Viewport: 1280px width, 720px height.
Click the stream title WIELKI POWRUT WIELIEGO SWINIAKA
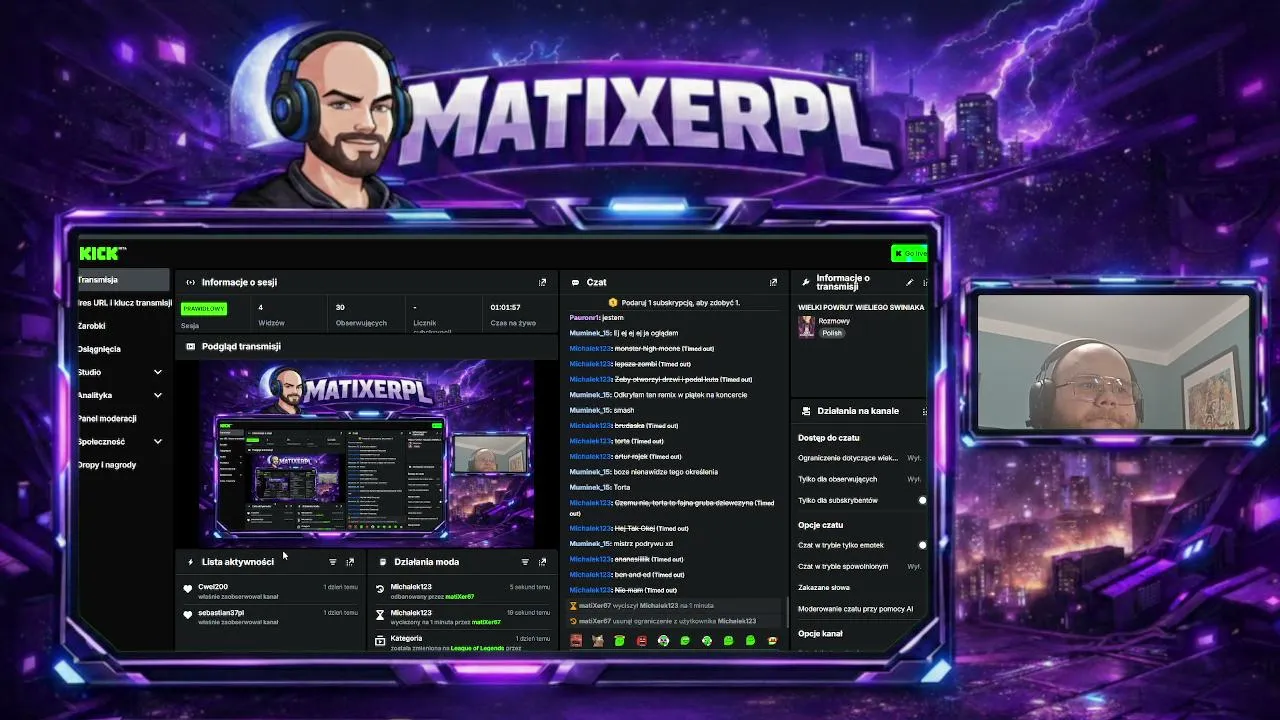[x=861, y=307]
